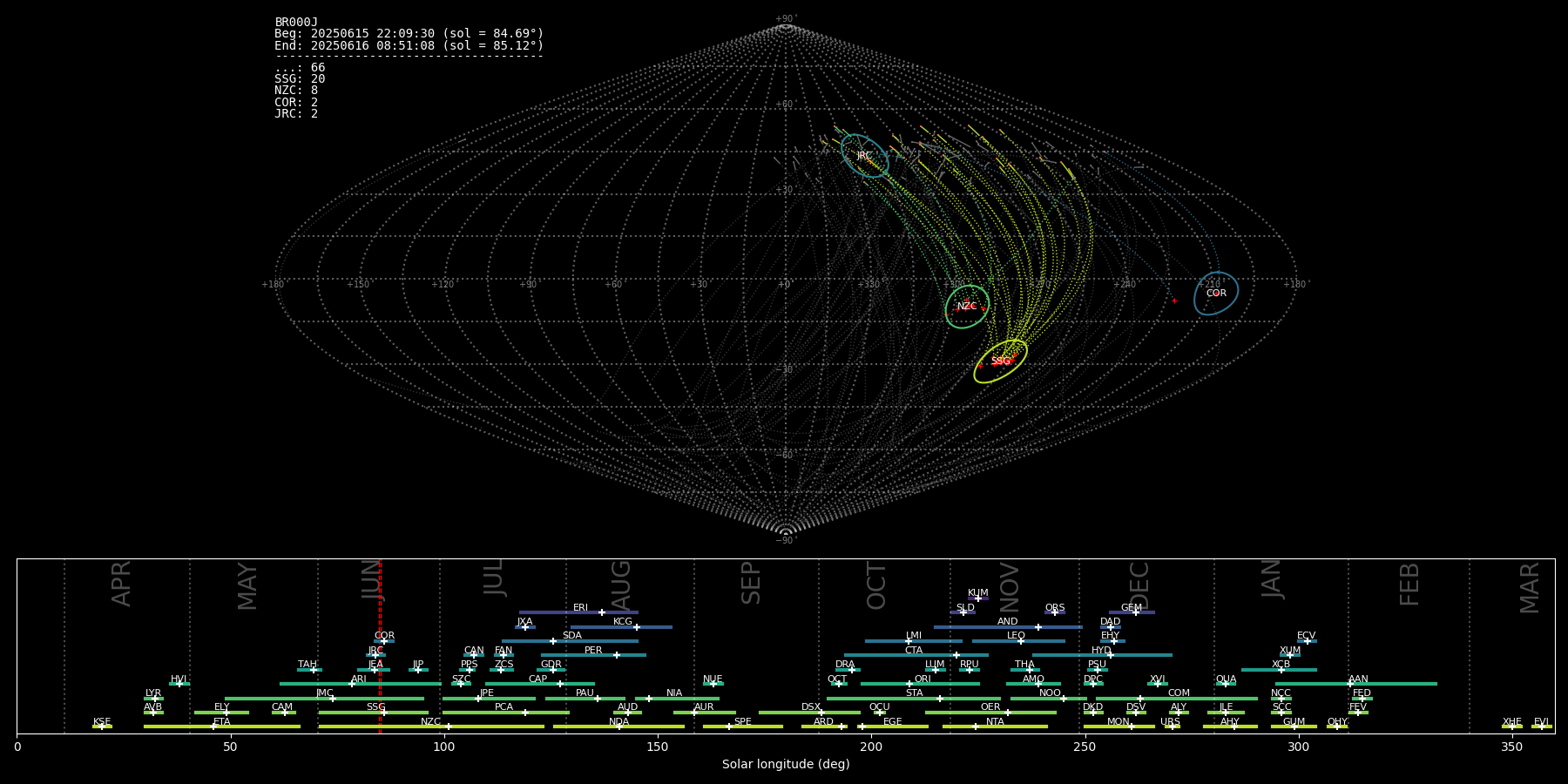Viewport: 1568px width, 784px height.
Task: Click the STA shower bar in timeline
Action: pos(914,699)
